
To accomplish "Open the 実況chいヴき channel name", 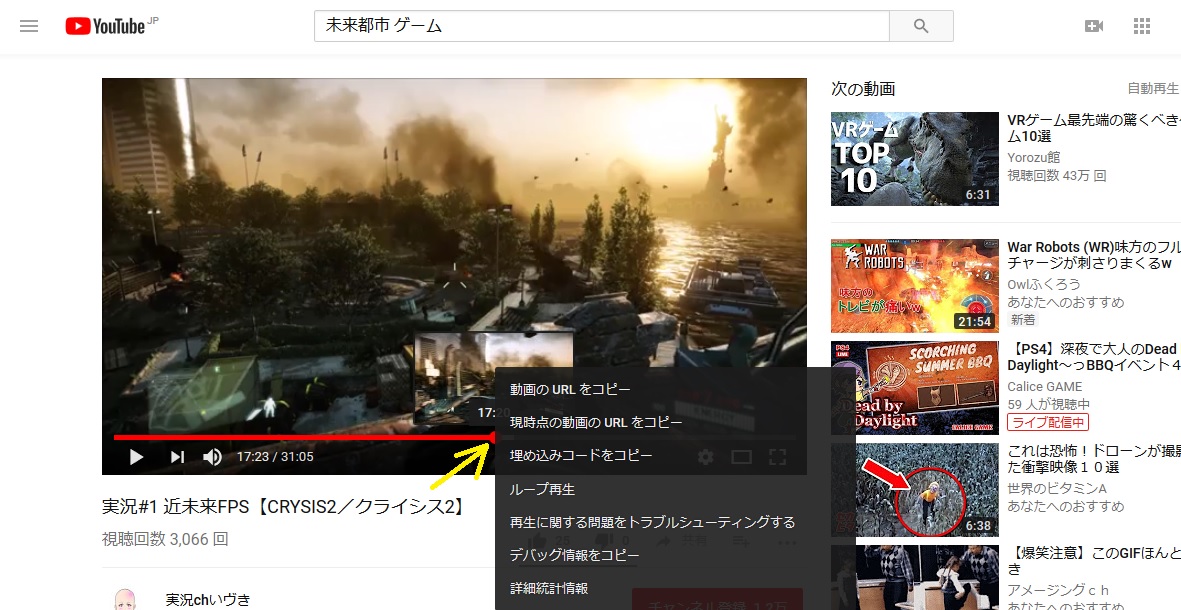I will tap(208, 600).
